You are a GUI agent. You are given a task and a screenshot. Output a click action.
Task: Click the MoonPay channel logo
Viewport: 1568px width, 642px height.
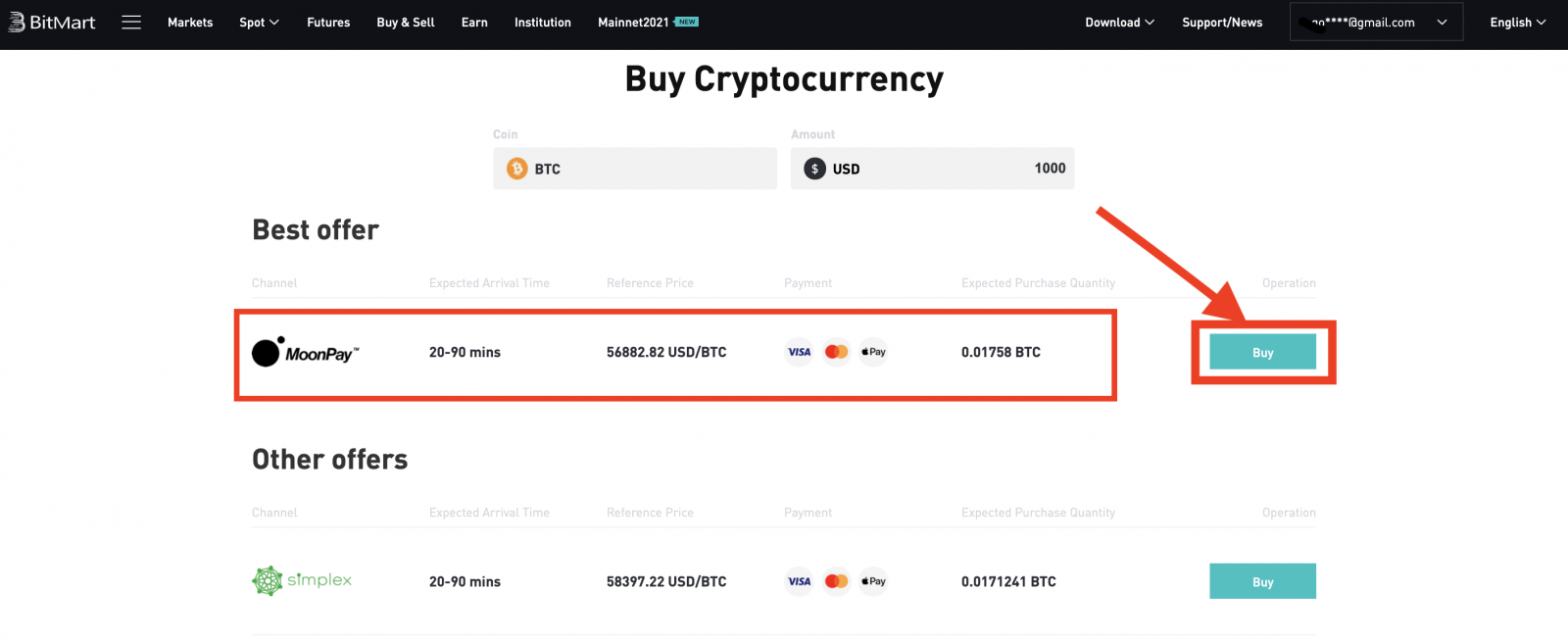[x=304, y=352]
